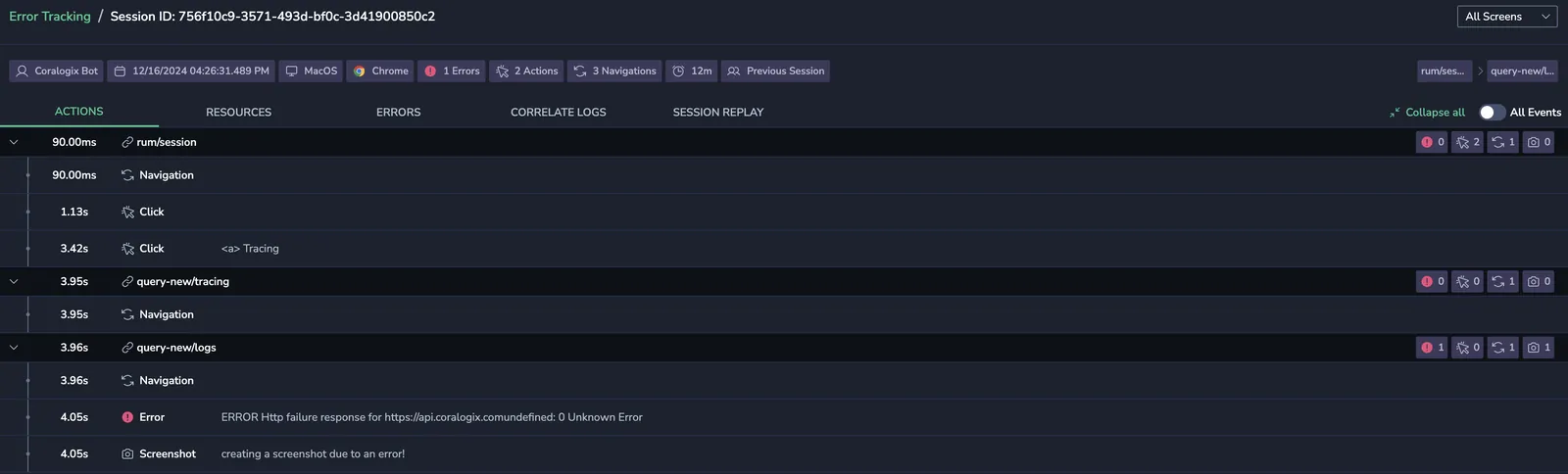Screen dimensions: 1568x474
Task: Click the link icon beside query-new/tracing
Action: [x=127, y=281]
